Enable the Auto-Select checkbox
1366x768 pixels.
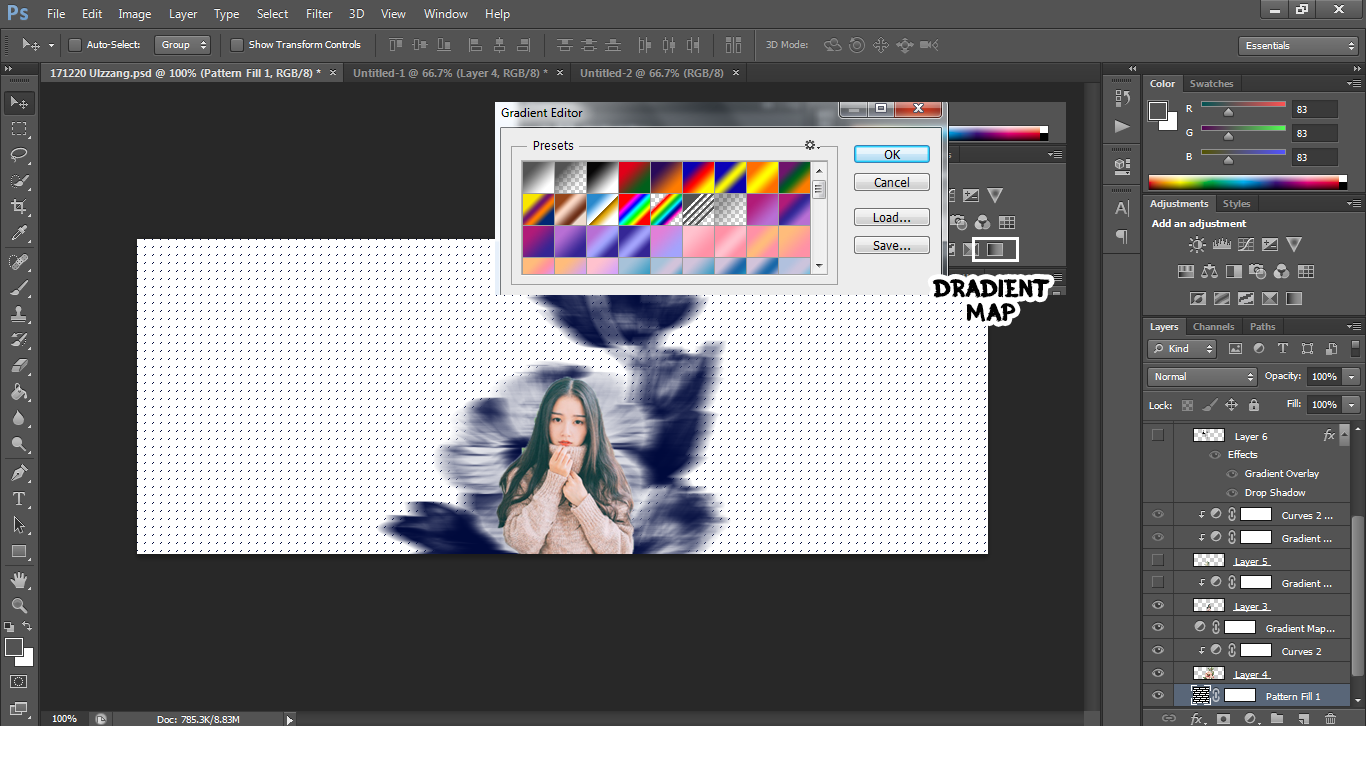[75, 45]
